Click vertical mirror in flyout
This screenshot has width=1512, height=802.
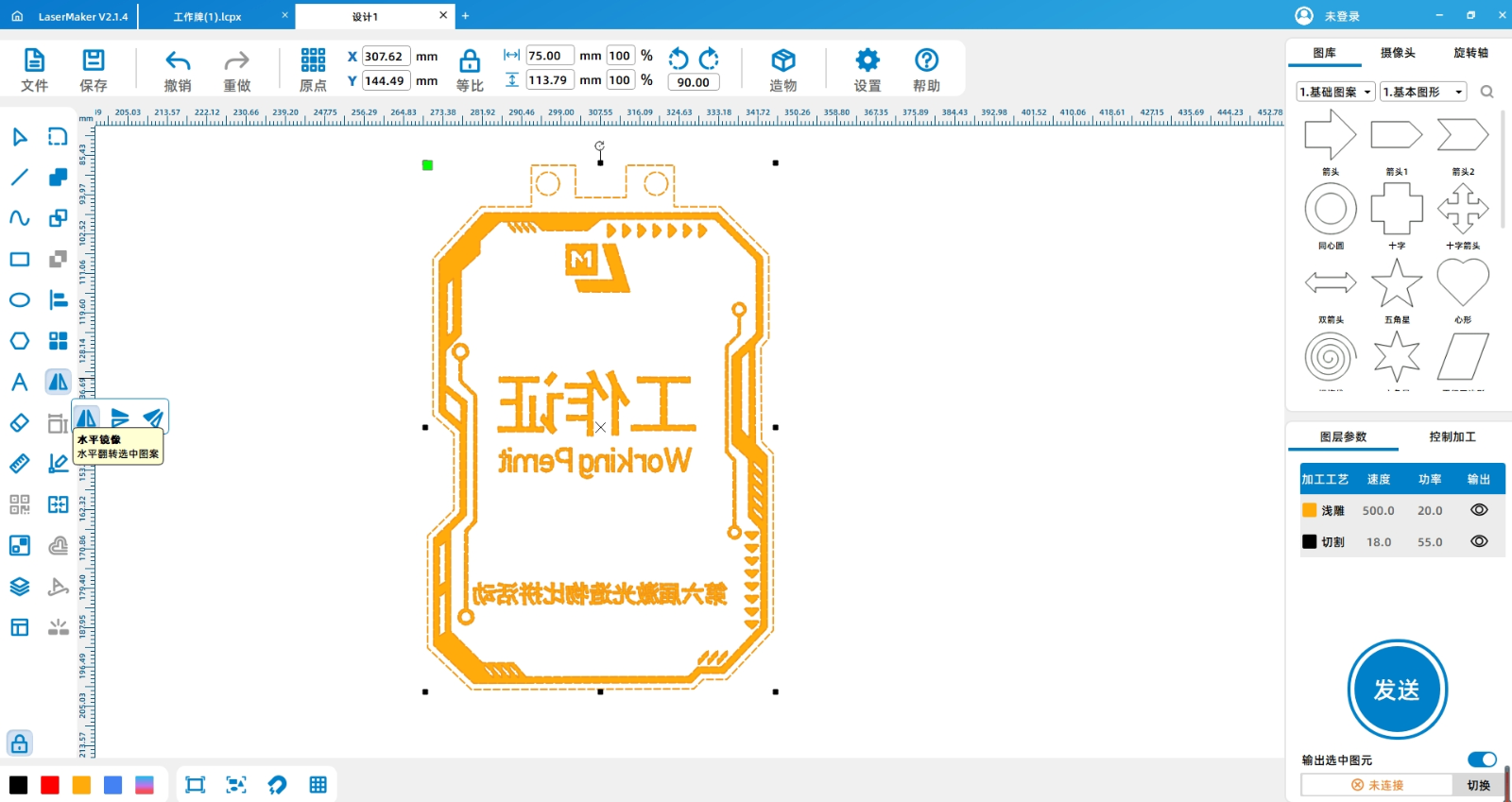(120, 417)
